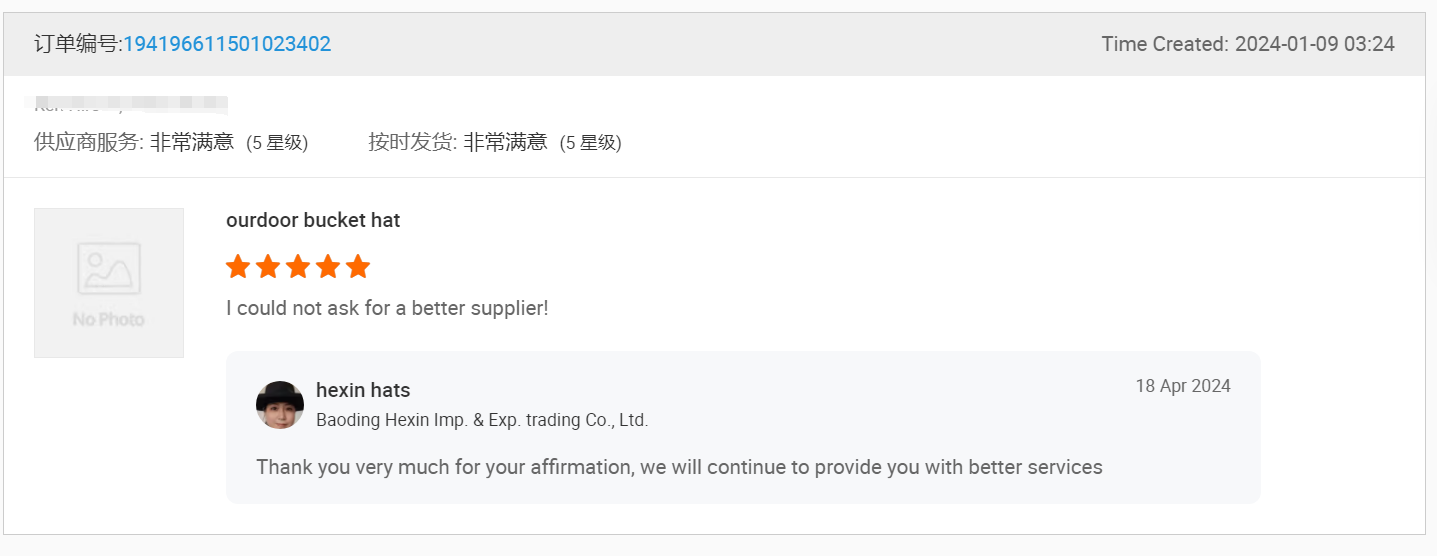Click the hexin hats seller name

[x=363, y=390]
